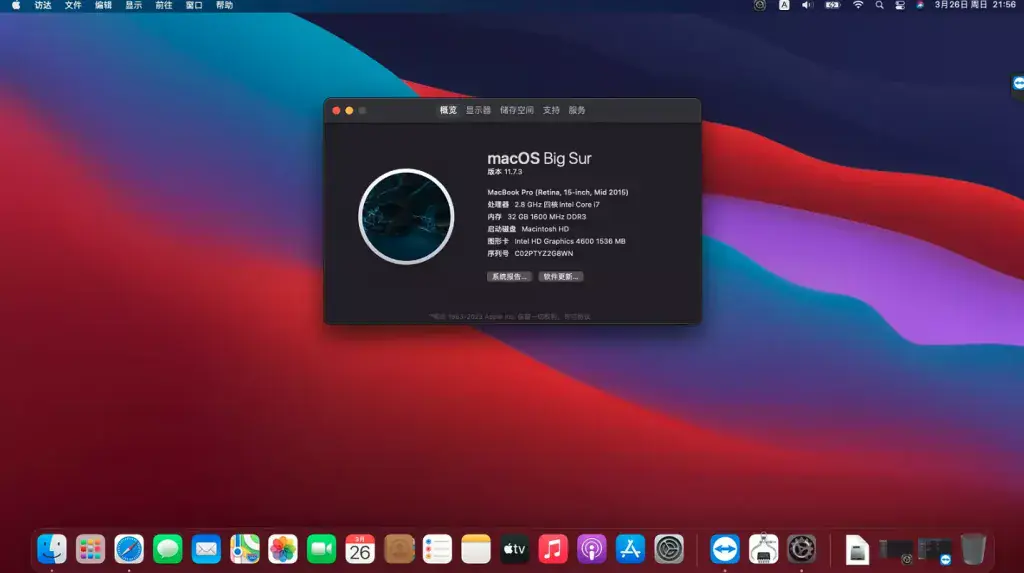Select the 概览 tab
The image size is (1024, 573).
[448, 110]
